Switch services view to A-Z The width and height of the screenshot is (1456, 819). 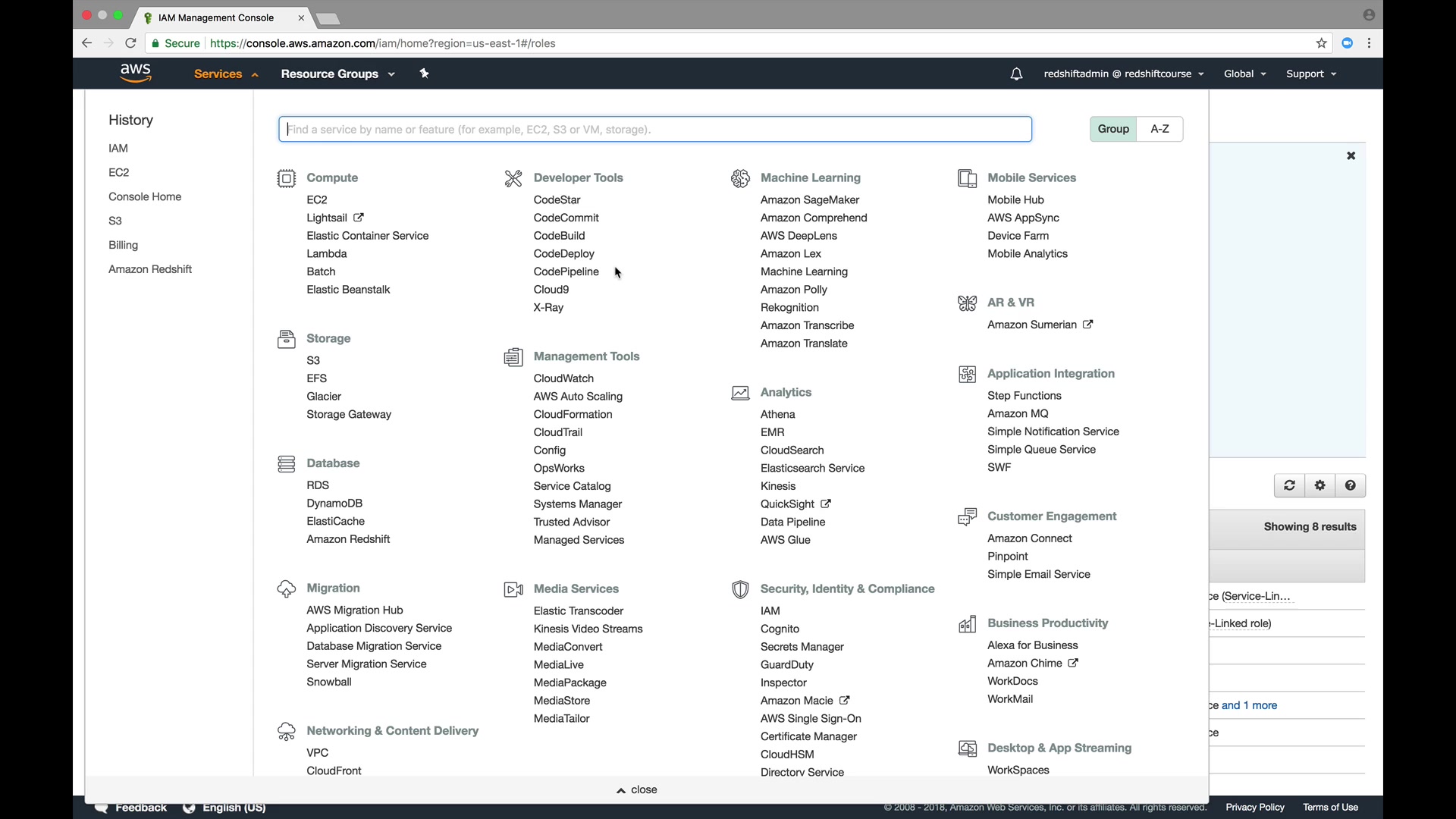1159,129
